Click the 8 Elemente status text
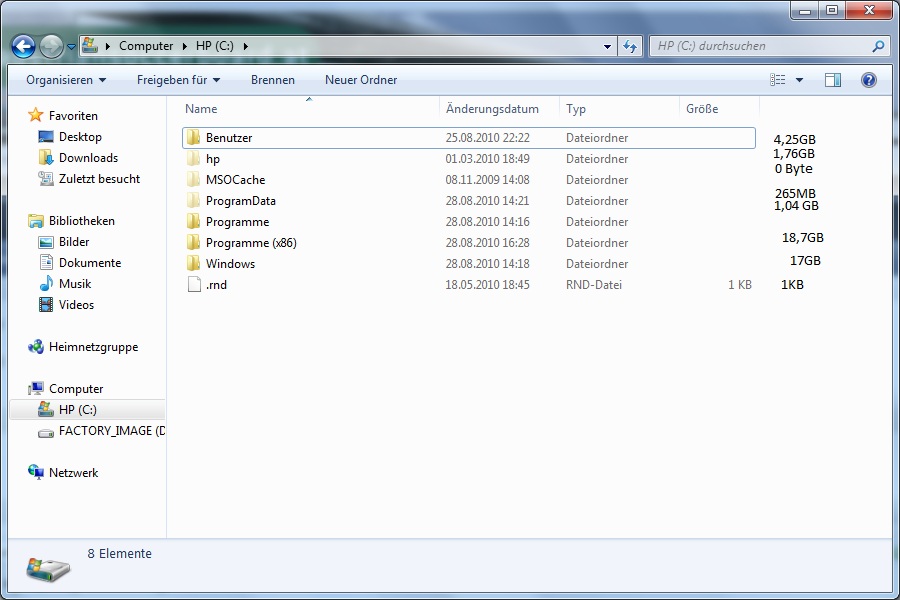 pos(119,553)
